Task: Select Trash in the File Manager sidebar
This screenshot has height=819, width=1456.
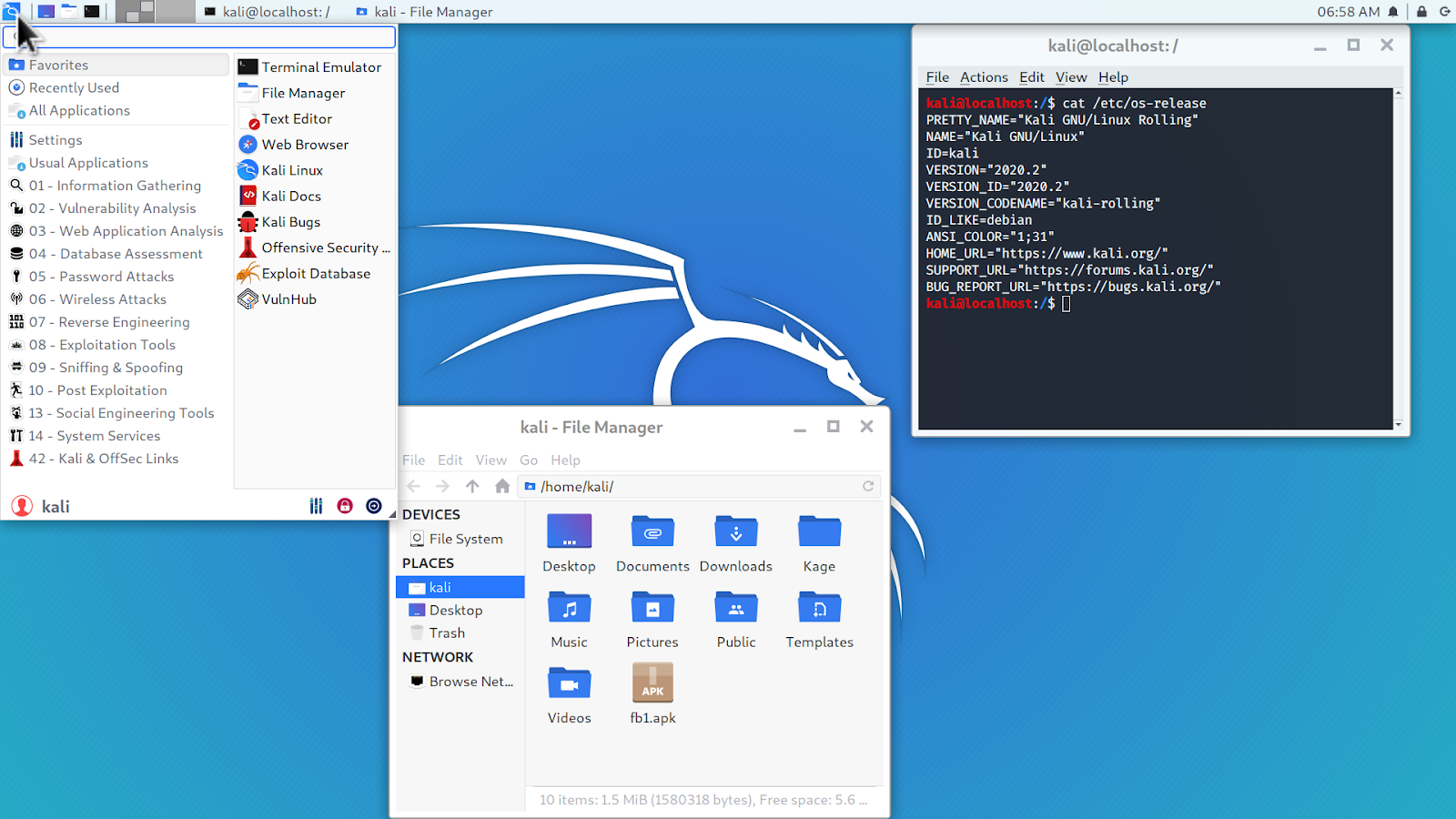Action: pyautogui.click(x=460, y=633)
